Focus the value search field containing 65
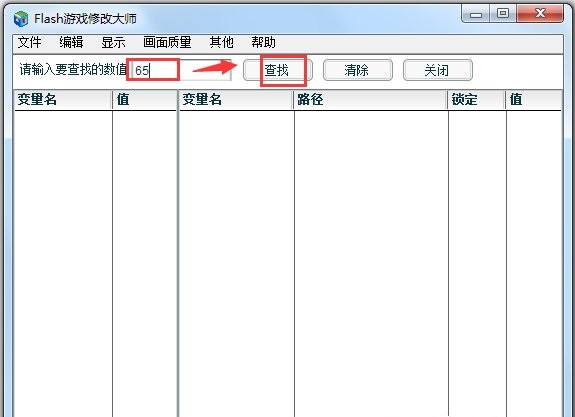The image size is (575, 417). pyautogui.click(x=181, y=70)
